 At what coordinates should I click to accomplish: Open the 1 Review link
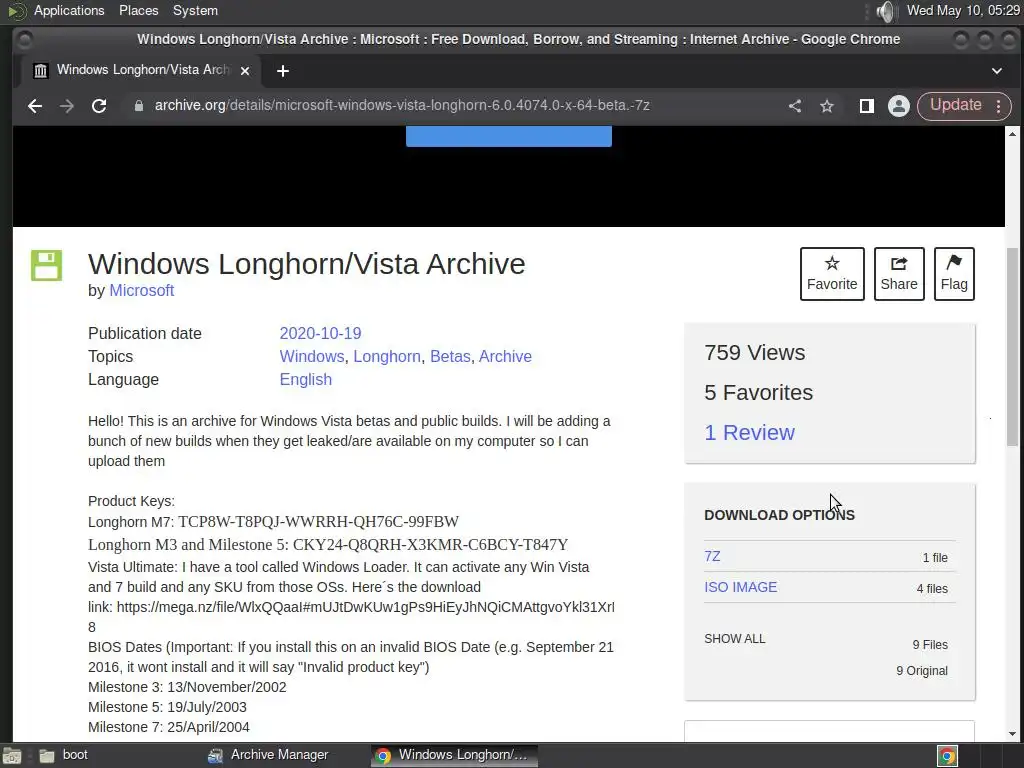tap(749, 432)
